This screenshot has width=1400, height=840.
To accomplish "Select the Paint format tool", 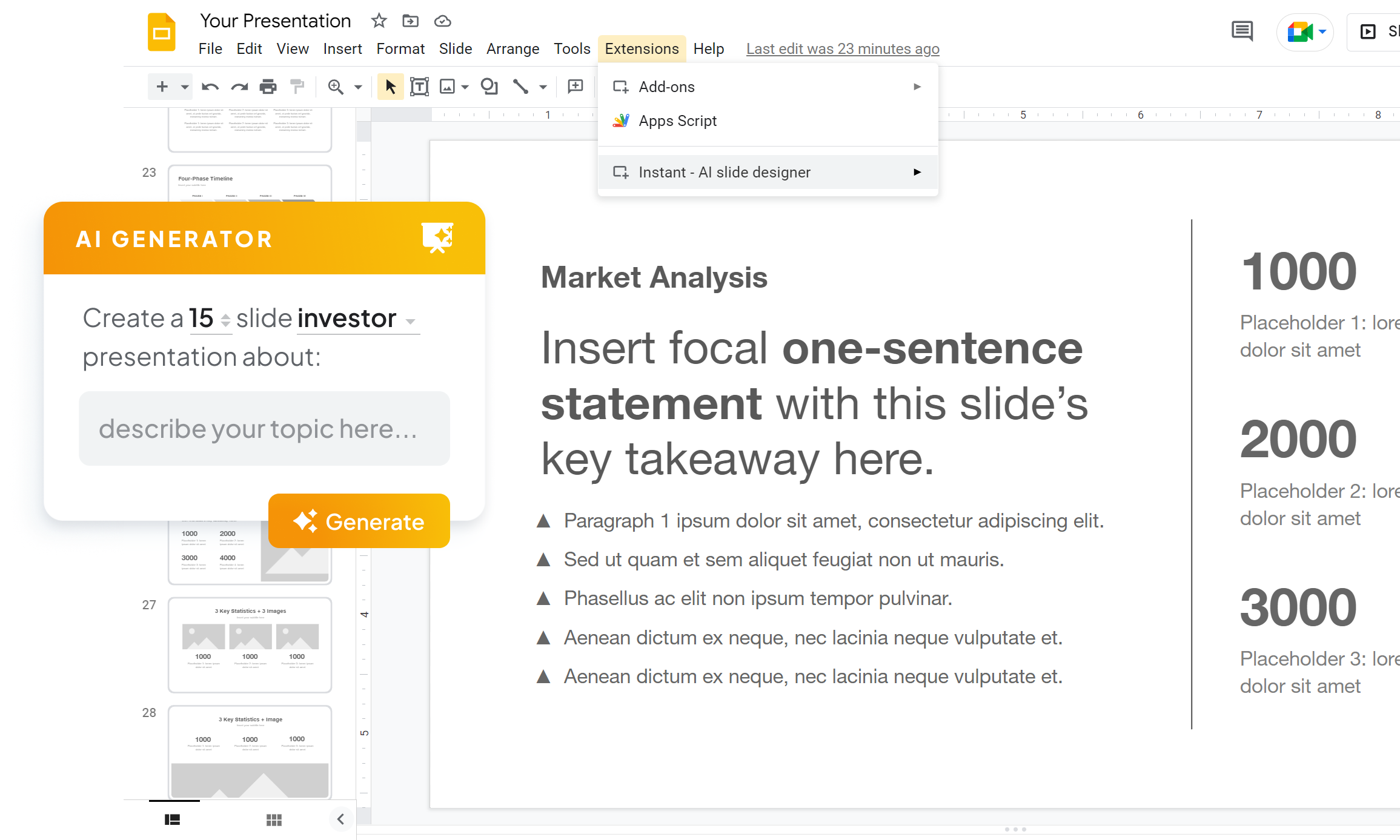I will [x=296, y=87].
